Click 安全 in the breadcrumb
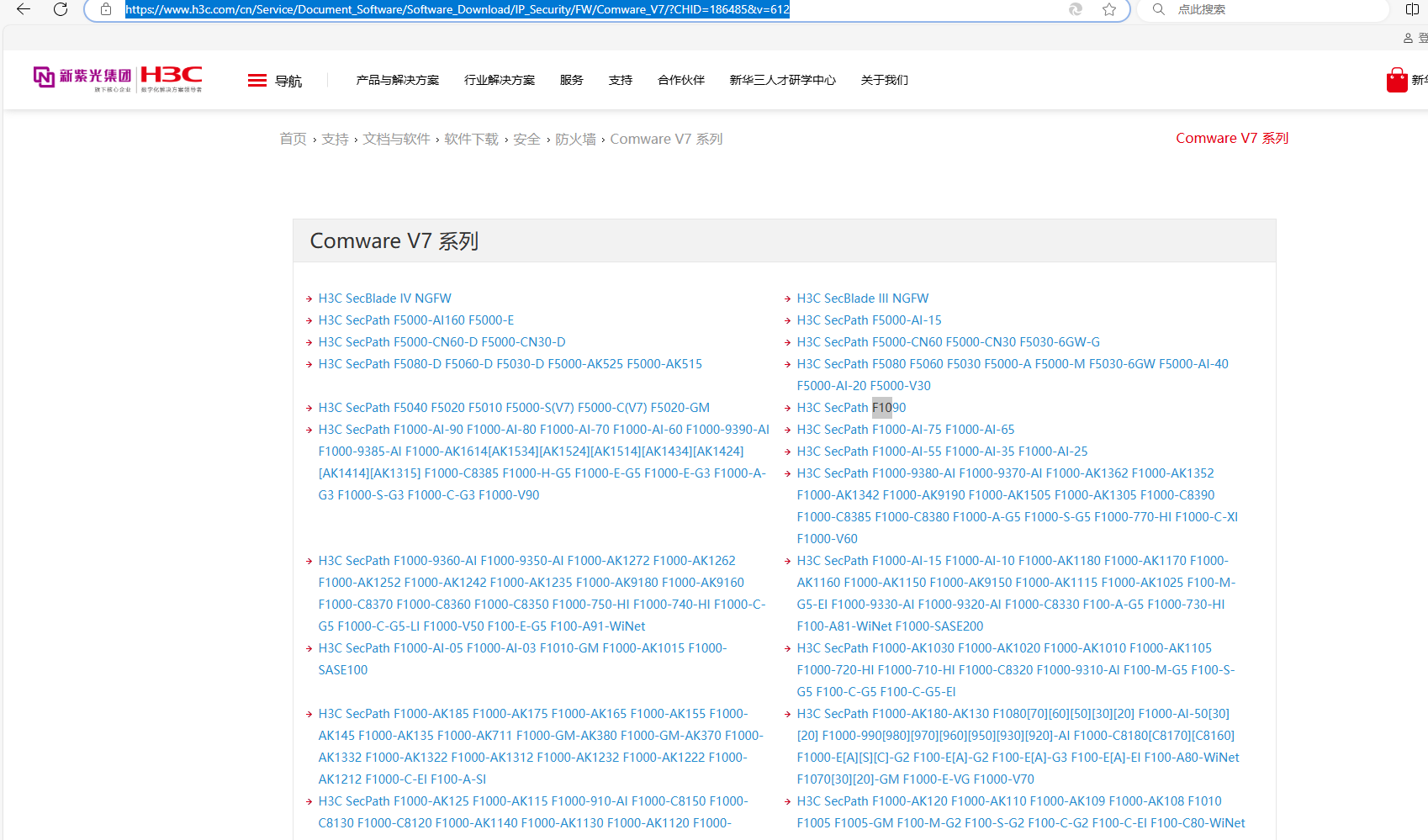Image resolution: width=1428 pixels, height=840 pixels. pyautogui.click(x=526, y=139)
